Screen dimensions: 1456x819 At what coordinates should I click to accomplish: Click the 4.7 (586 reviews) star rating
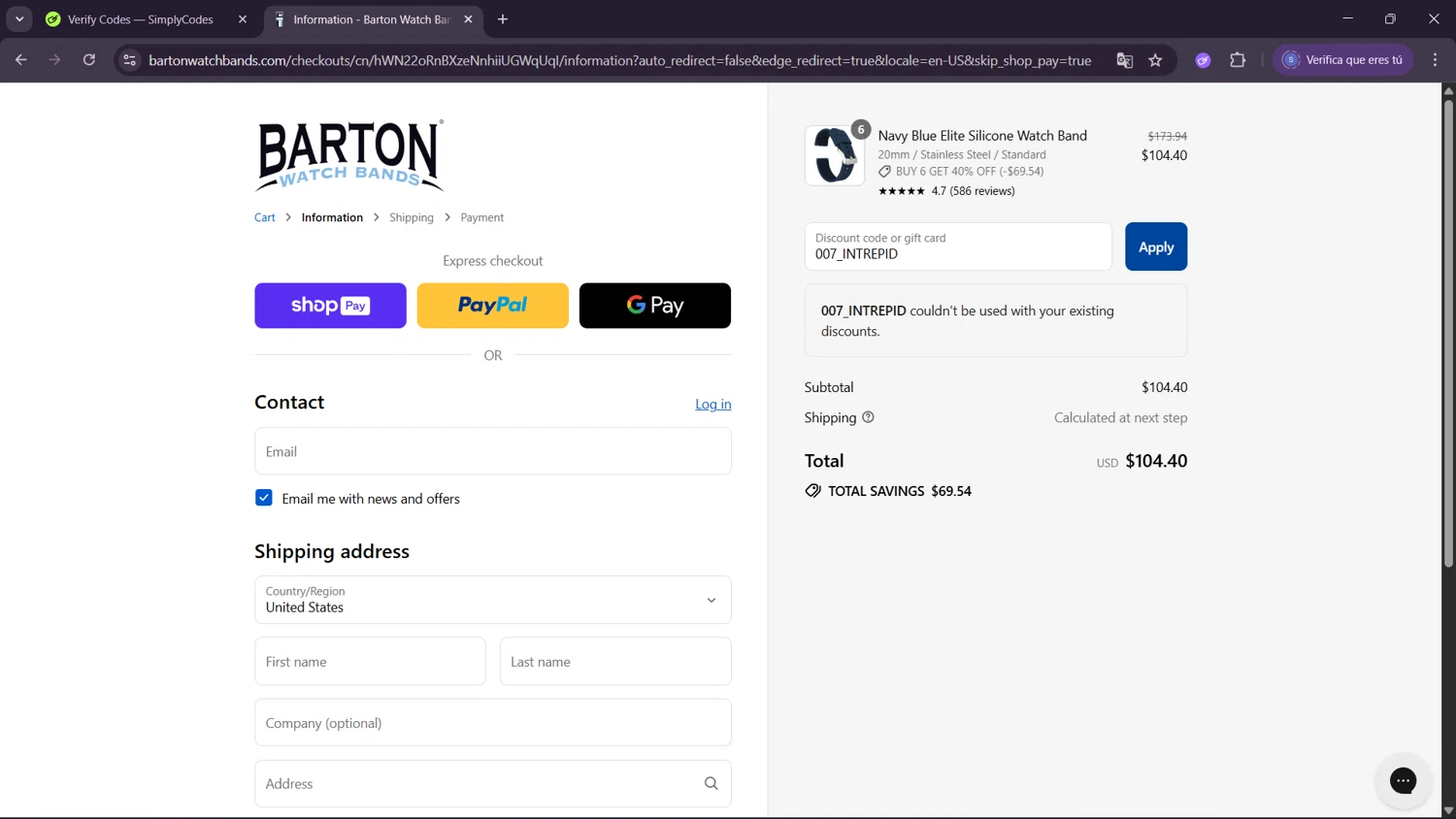pos(946,191)
